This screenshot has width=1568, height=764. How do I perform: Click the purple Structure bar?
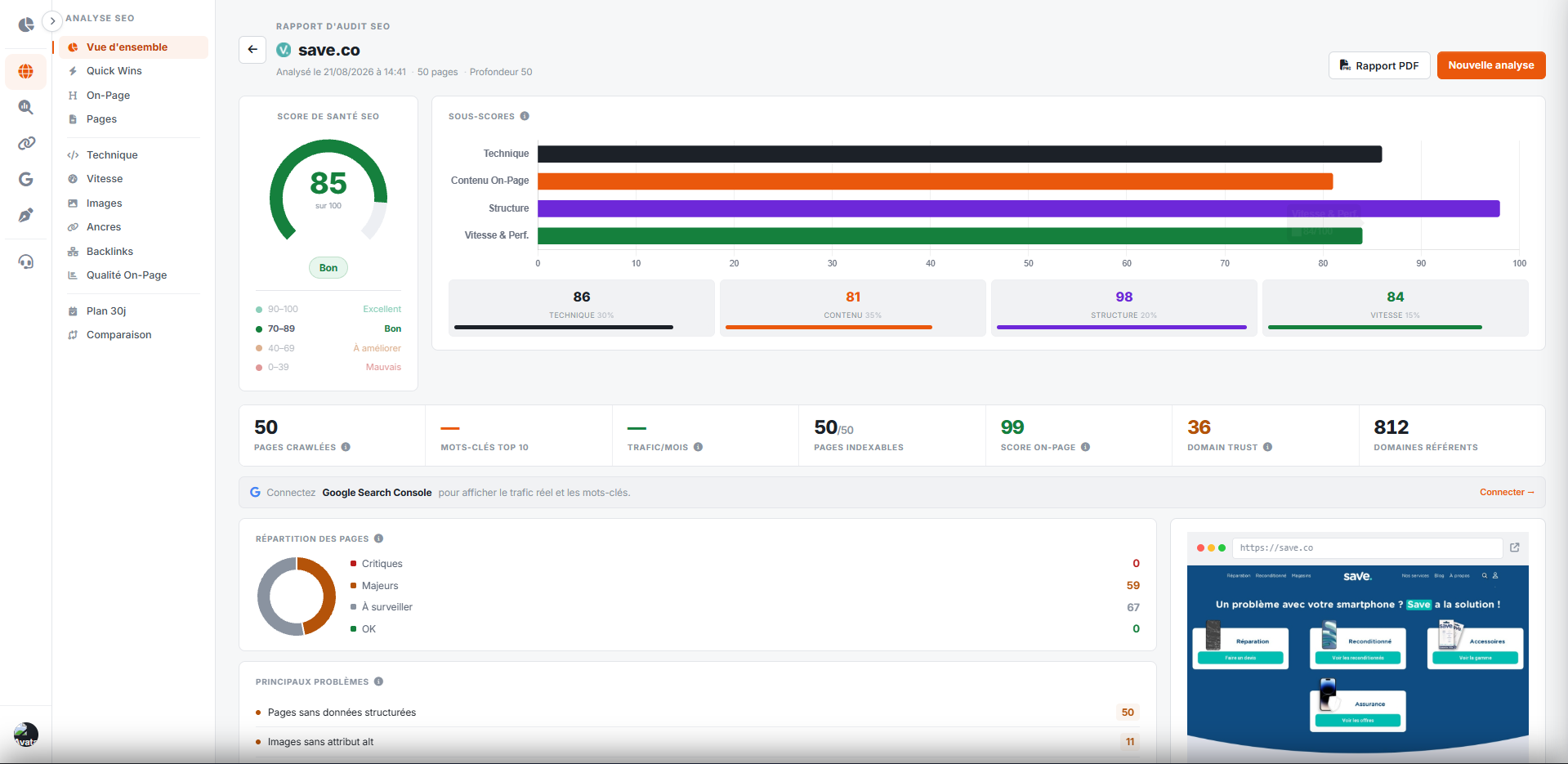[x=1018, y=208]
